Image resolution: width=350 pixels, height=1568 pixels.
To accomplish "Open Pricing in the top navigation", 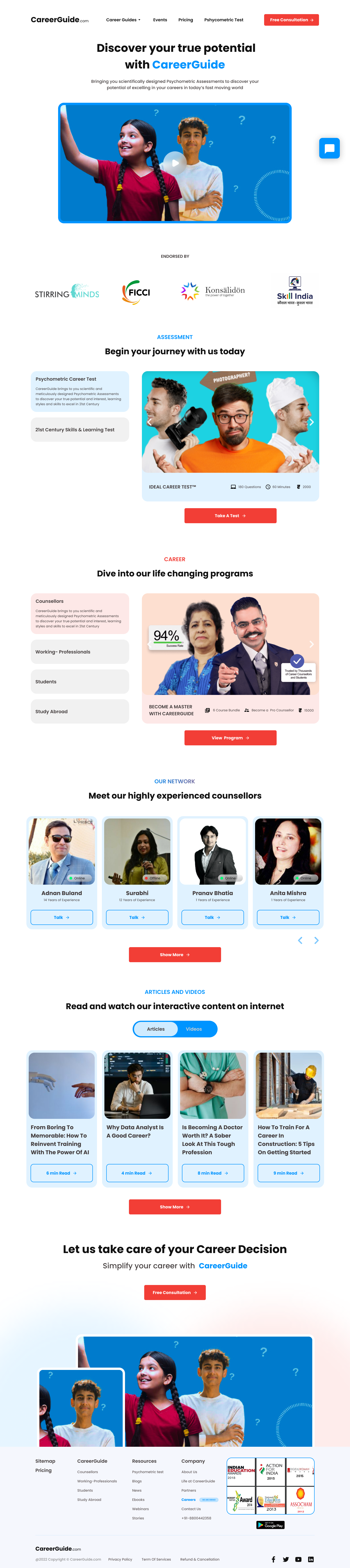I will coord(186,20).
